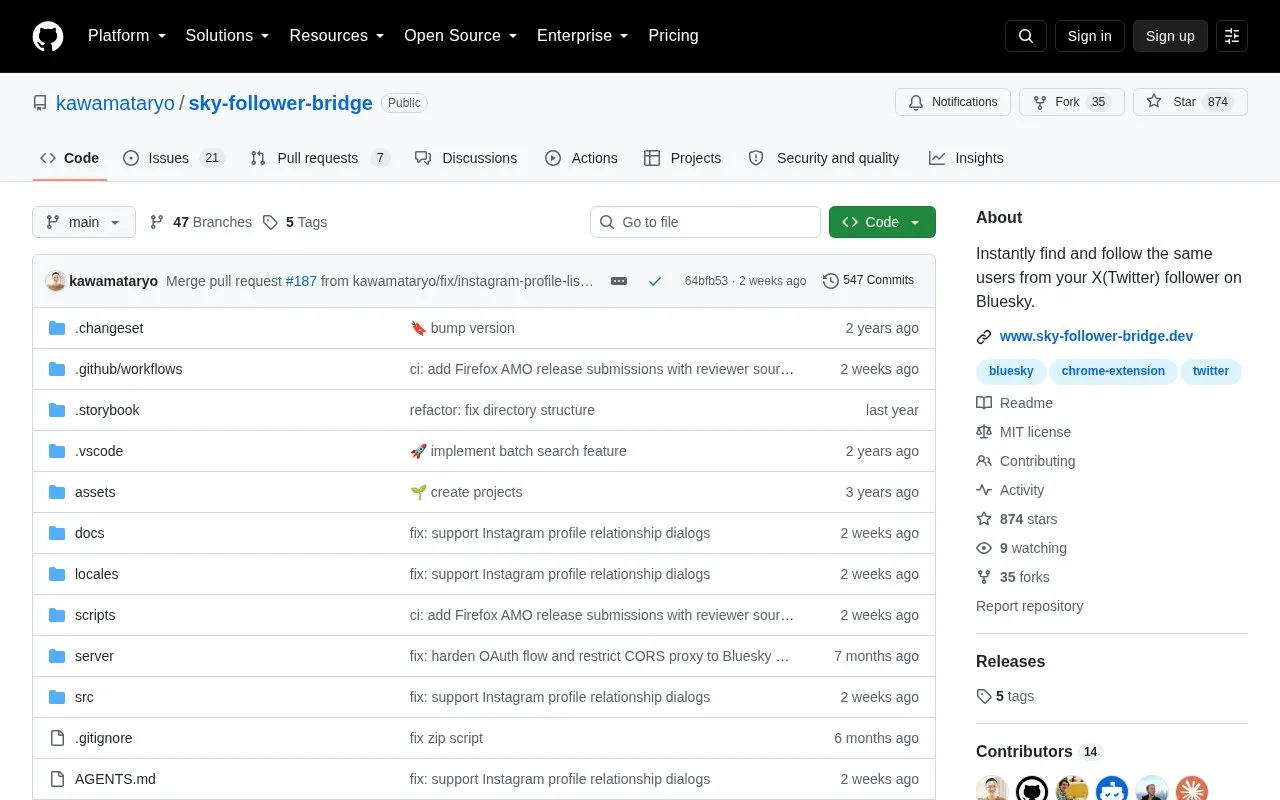This screenshot has width=1280, height=800.
Task: Open the AGENTS.md file
Action: (x=115, y=779)
